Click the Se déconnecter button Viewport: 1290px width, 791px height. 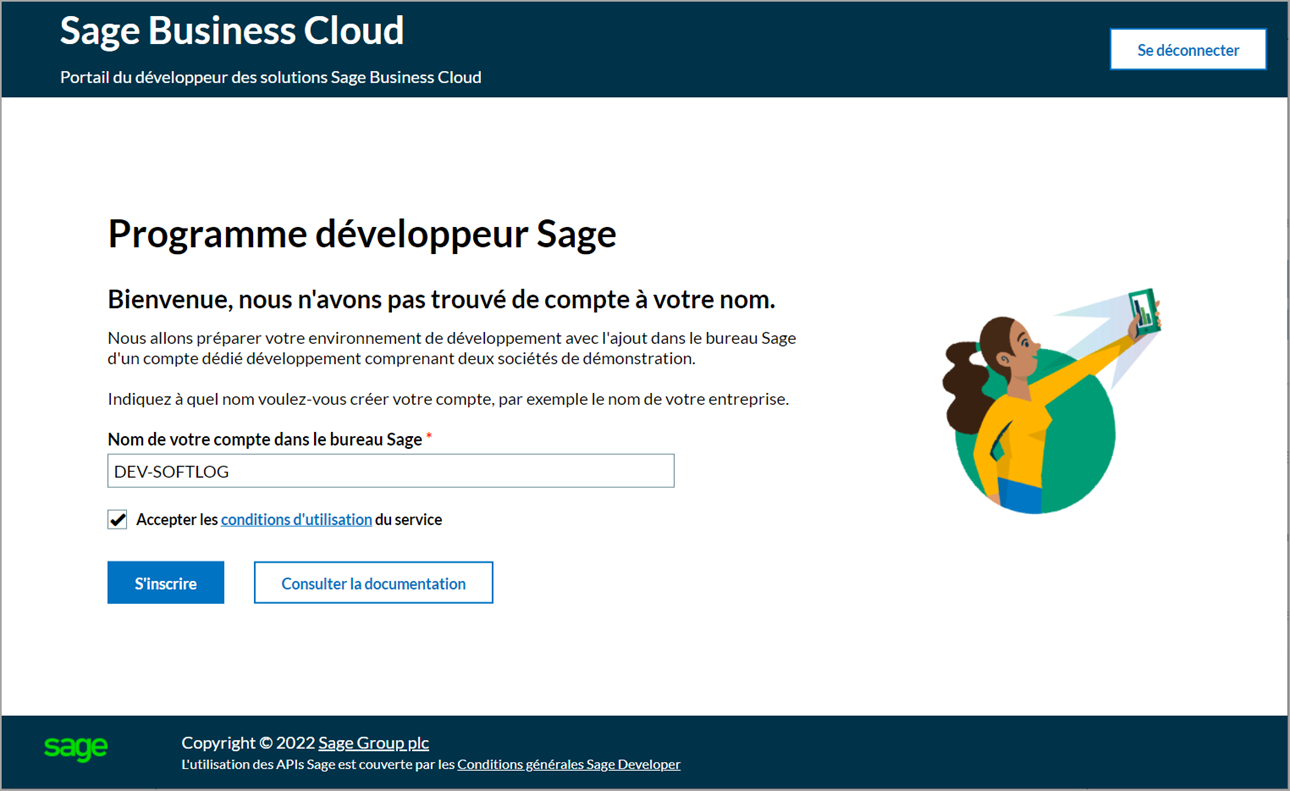point(1188,50)
